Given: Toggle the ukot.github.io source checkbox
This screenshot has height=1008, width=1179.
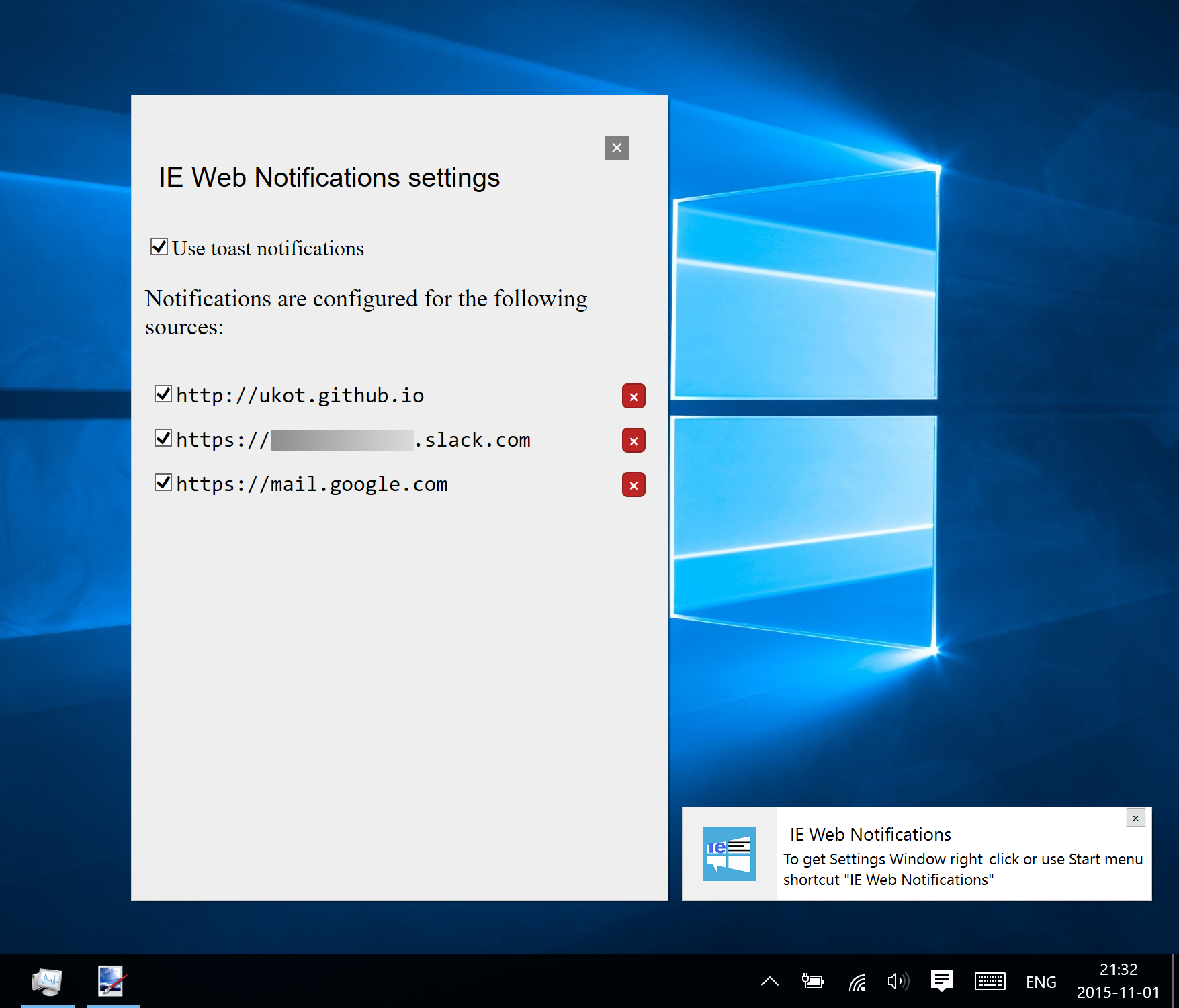Looking at the screenshot, I should click(x=163, y=394).
